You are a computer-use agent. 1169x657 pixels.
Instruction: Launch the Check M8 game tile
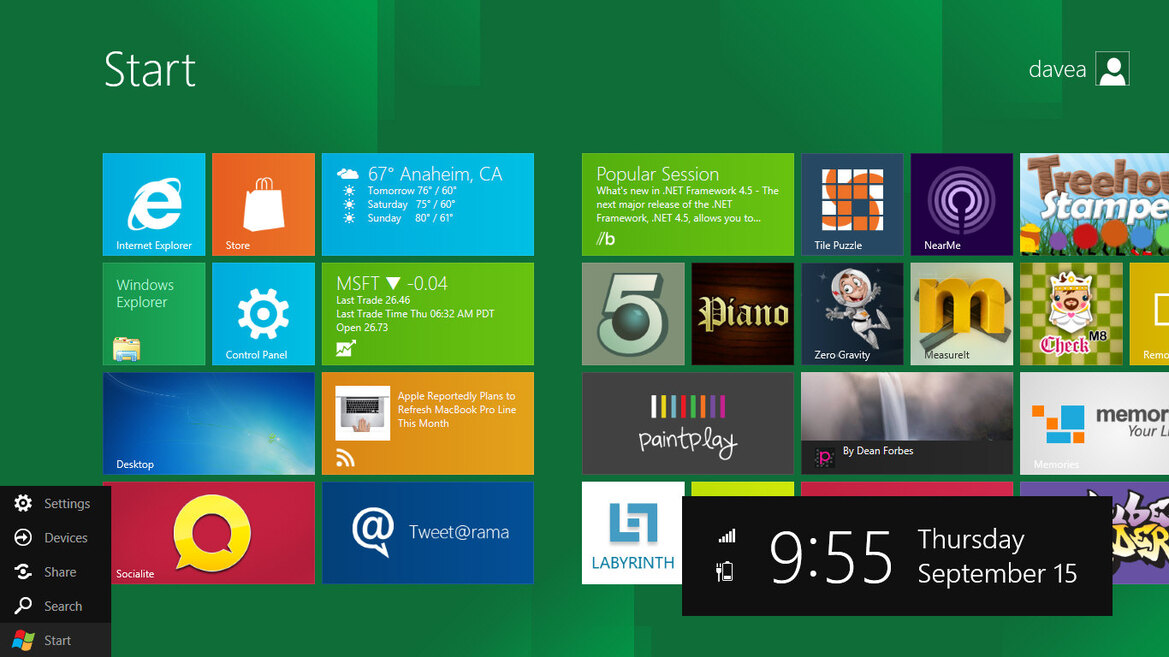(1071, 314)
